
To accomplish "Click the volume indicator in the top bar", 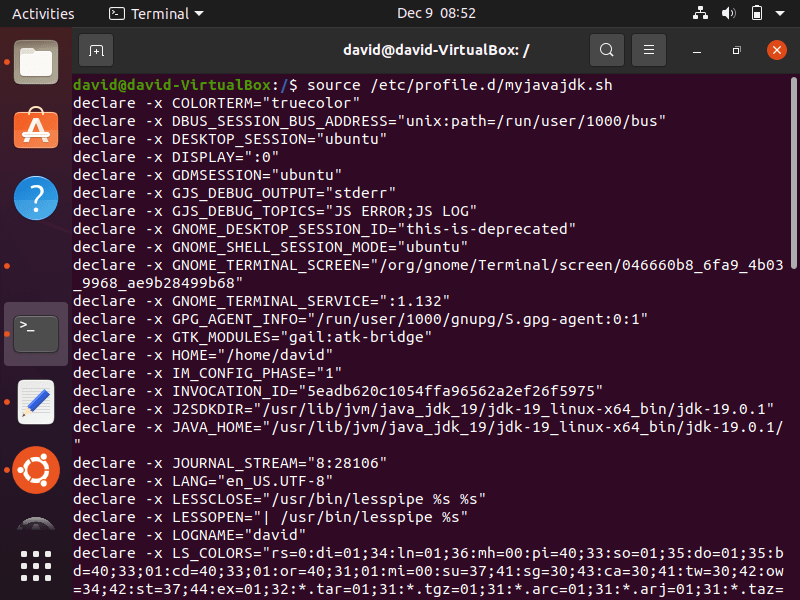I will (727, 13).
